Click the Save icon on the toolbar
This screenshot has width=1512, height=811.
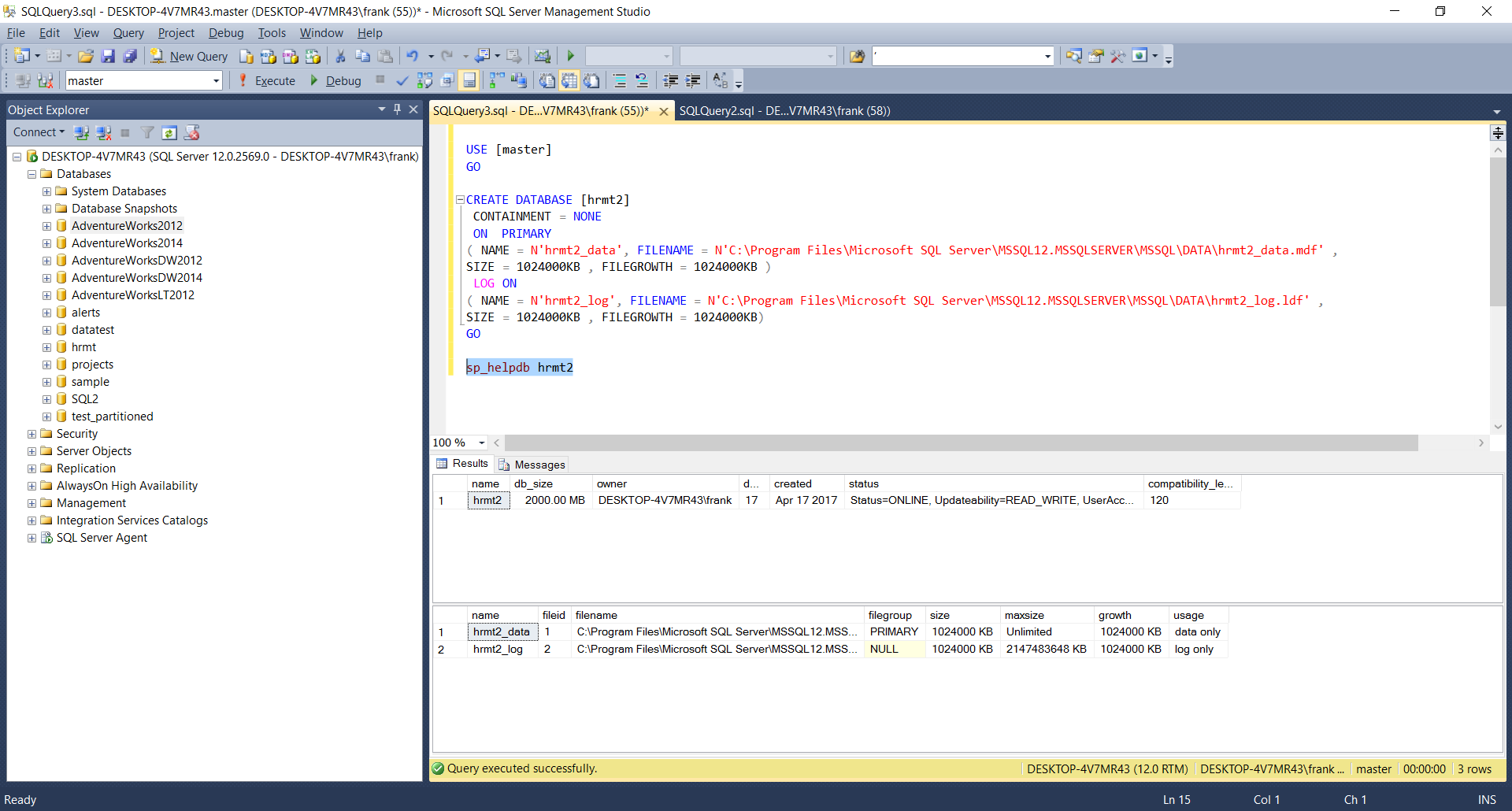tap(108, 56)
